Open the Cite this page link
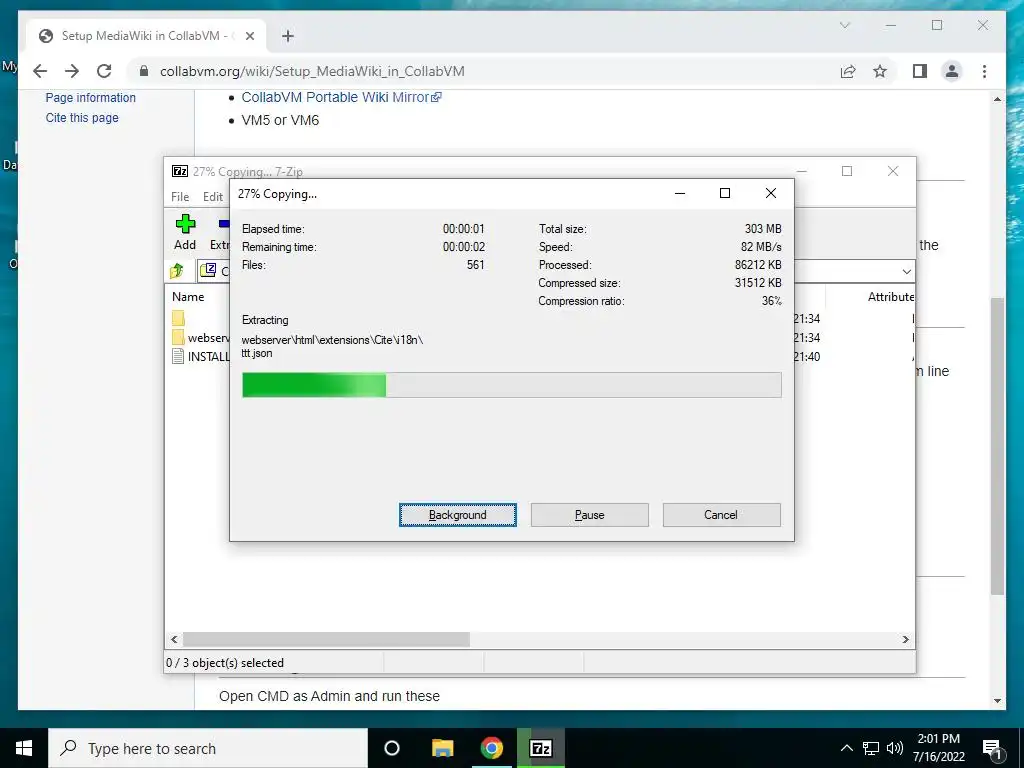1024x768 pixels. [x=82, y=118]
